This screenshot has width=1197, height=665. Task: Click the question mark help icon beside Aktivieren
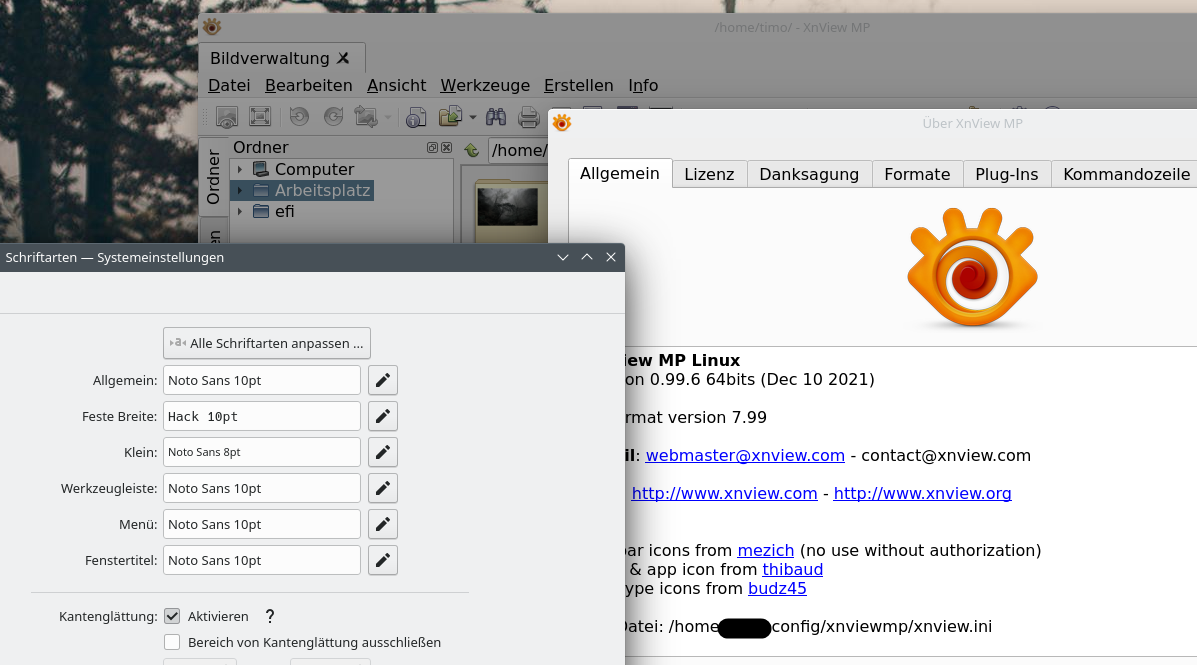[x=269, y=616]
